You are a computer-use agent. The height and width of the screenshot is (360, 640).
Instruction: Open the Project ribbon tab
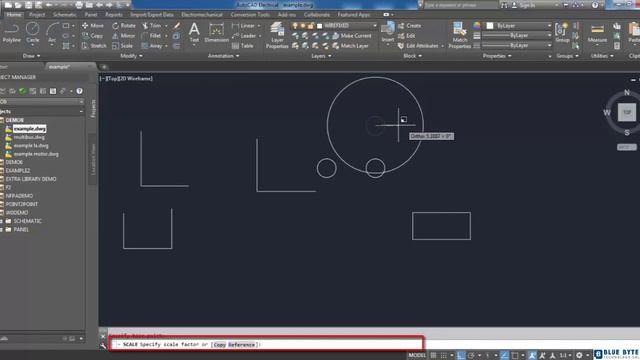(x=37, y=15)
